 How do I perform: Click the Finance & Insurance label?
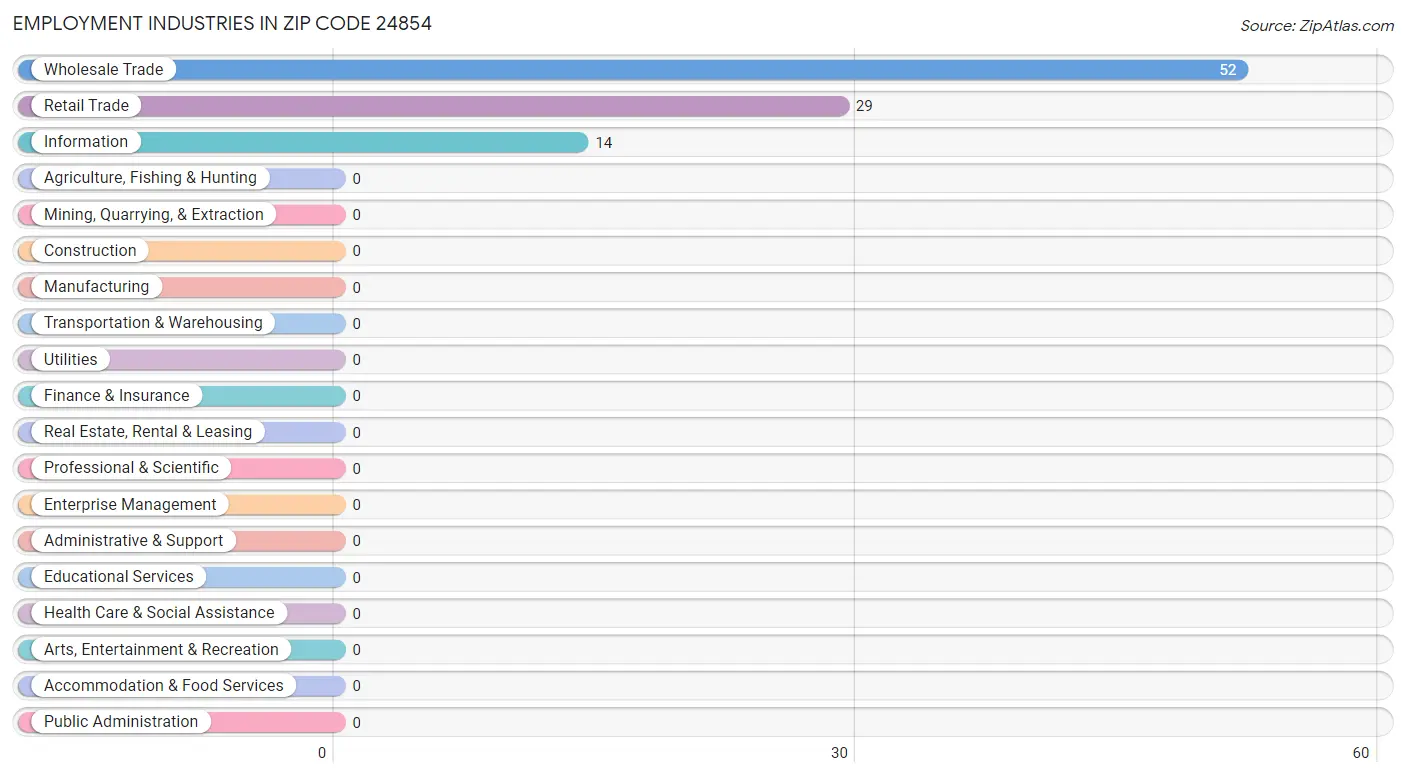[116, 396]
